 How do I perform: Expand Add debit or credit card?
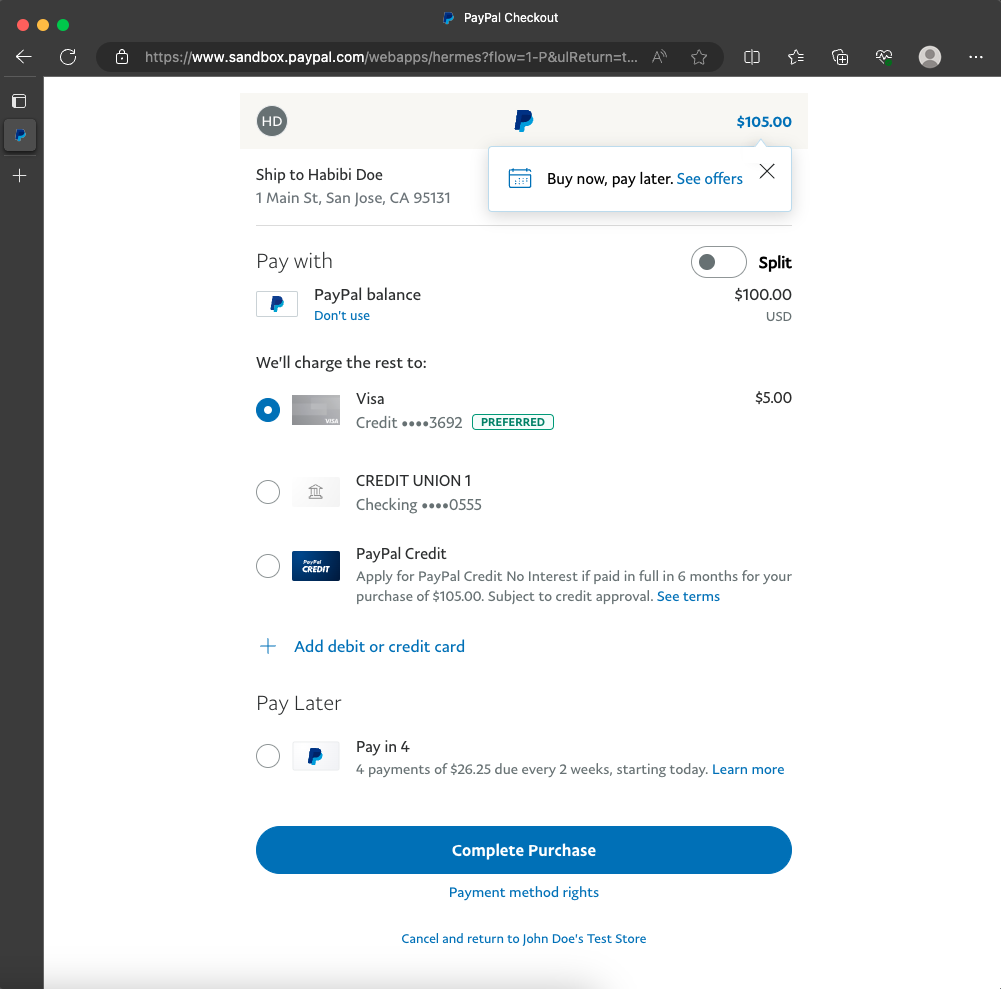tap(378, 647)
